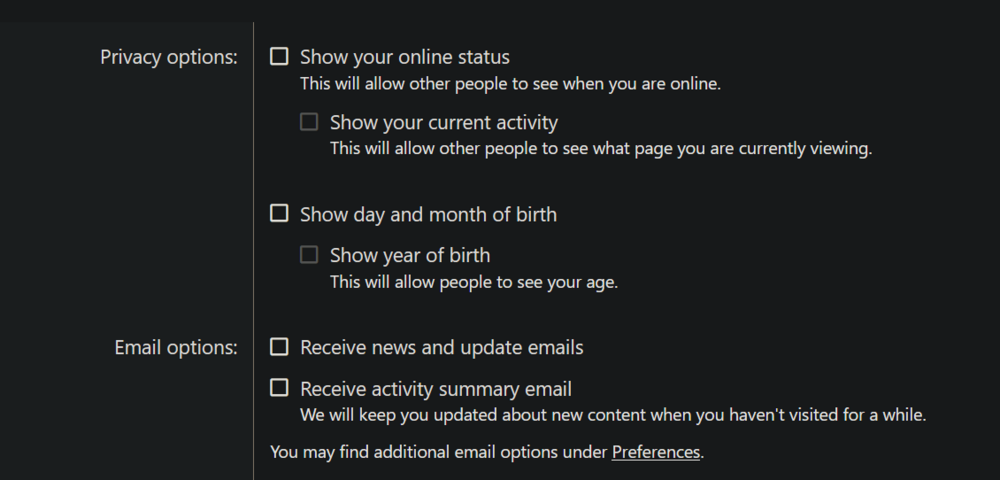1000x480 pixels.
Task: Click the 'Email options:' section heading
Action: click(x=176, y=348)
